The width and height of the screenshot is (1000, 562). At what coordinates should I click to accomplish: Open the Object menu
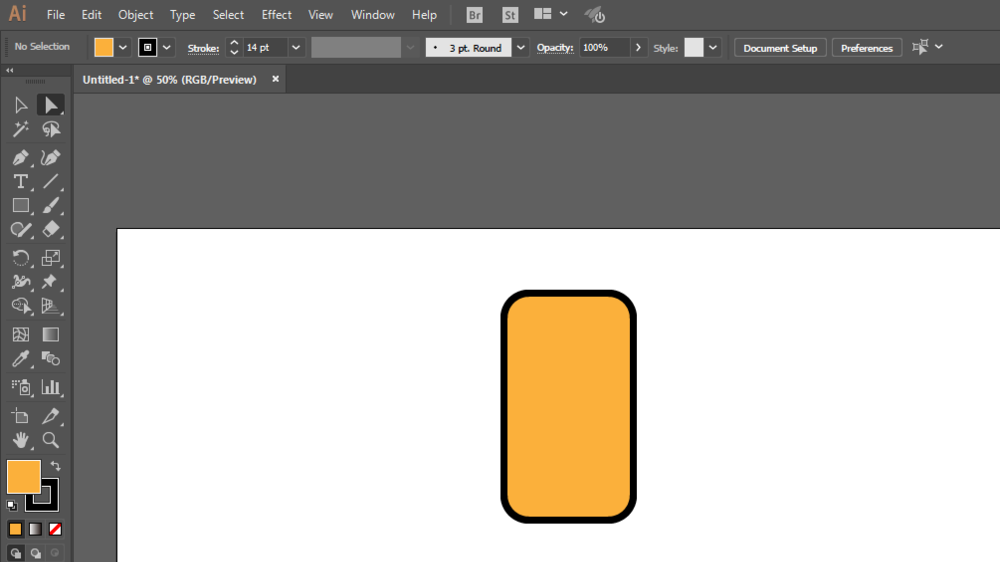coord(136,15)
